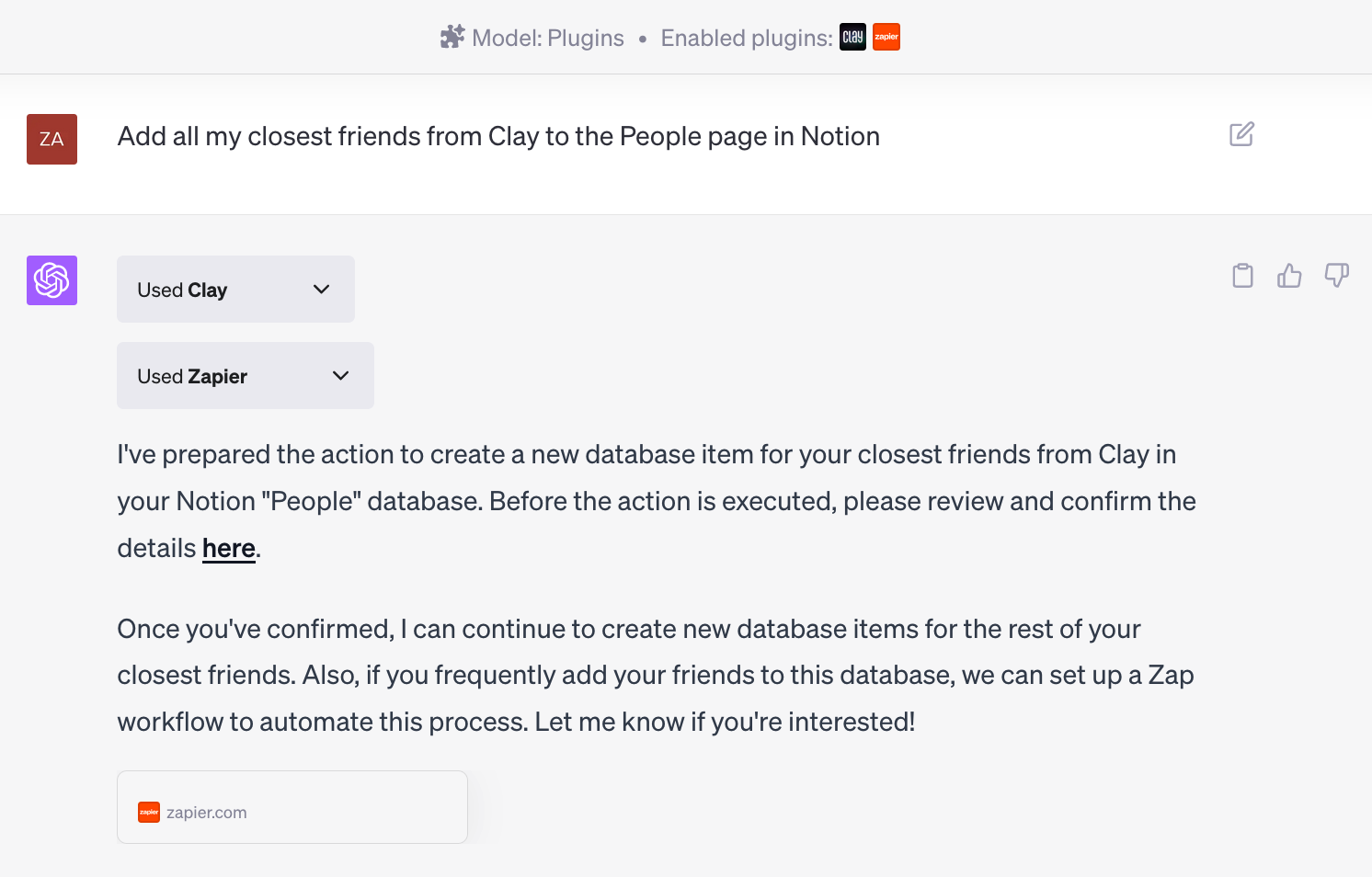
Task: Click the red ZA user avatar
Action: click(x=51, y=139)
